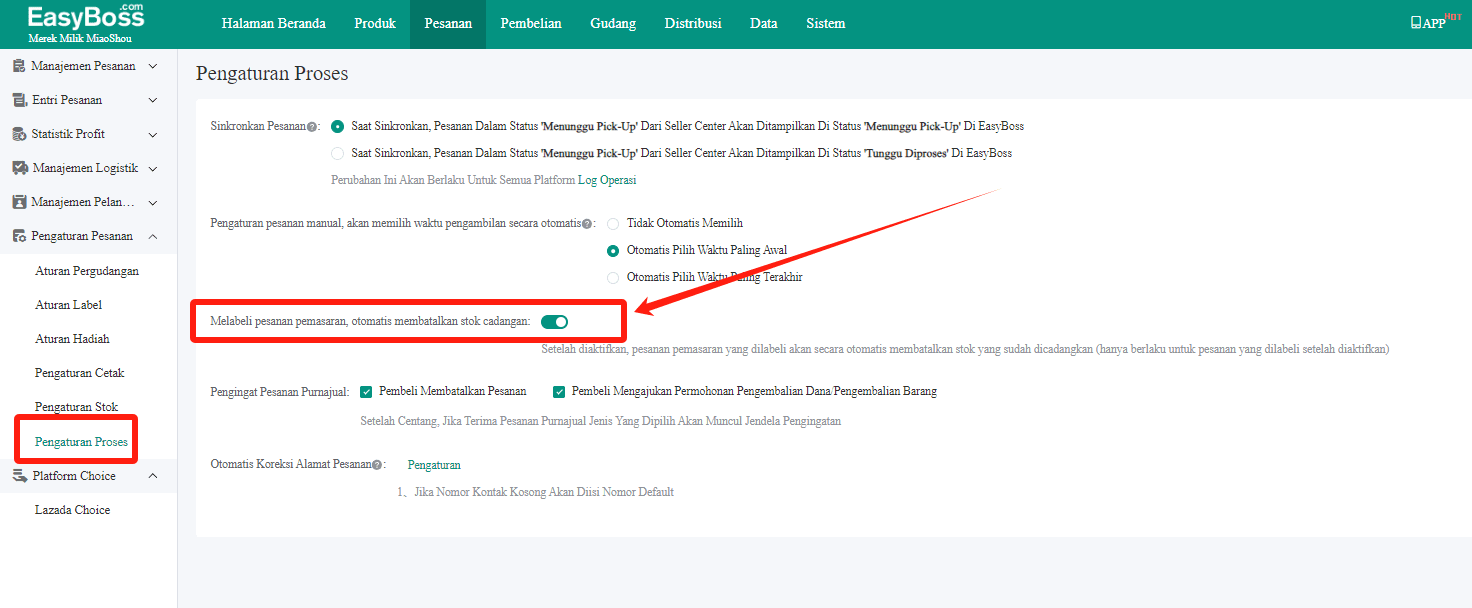Collapse the Pengaturan Pesanan menu

tap(153, 236)
